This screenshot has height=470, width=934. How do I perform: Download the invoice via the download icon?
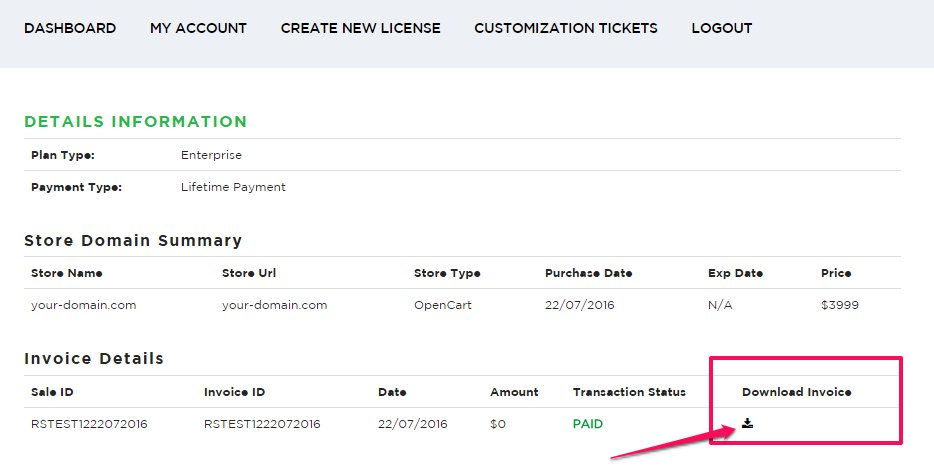click(x=748, y=423)
